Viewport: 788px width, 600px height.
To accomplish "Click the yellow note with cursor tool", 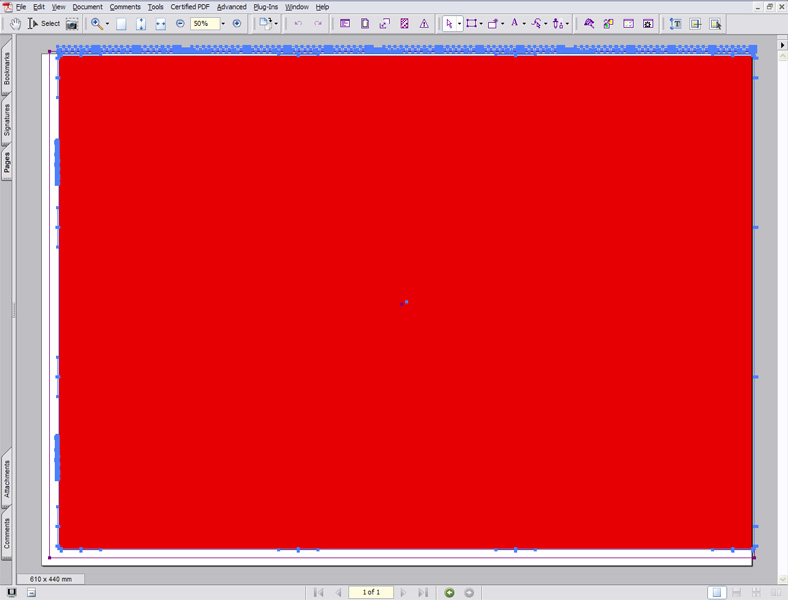I will coord(716,24).
